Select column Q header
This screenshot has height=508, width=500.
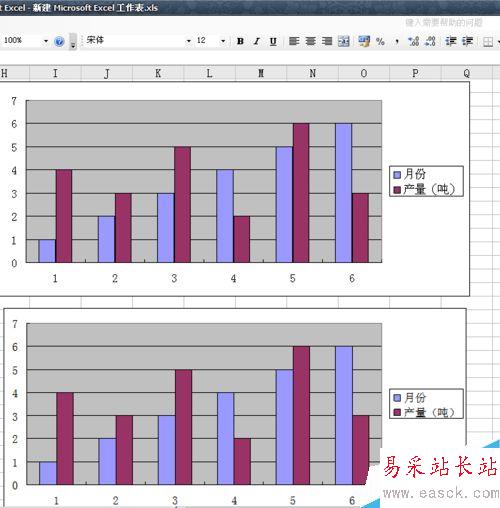click(x=467, y=73)
